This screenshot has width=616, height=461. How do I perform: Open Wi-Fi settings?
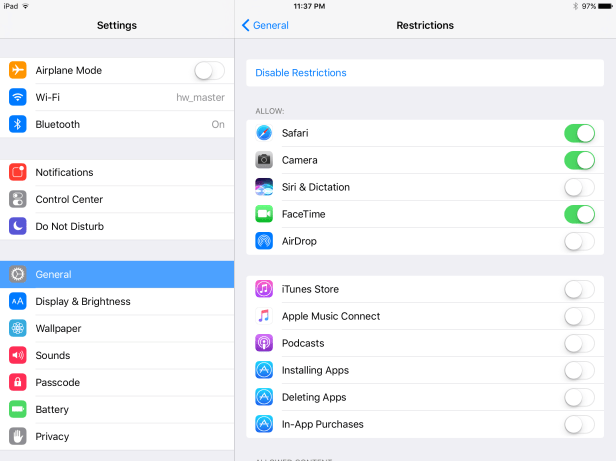(x=117, y=97)
